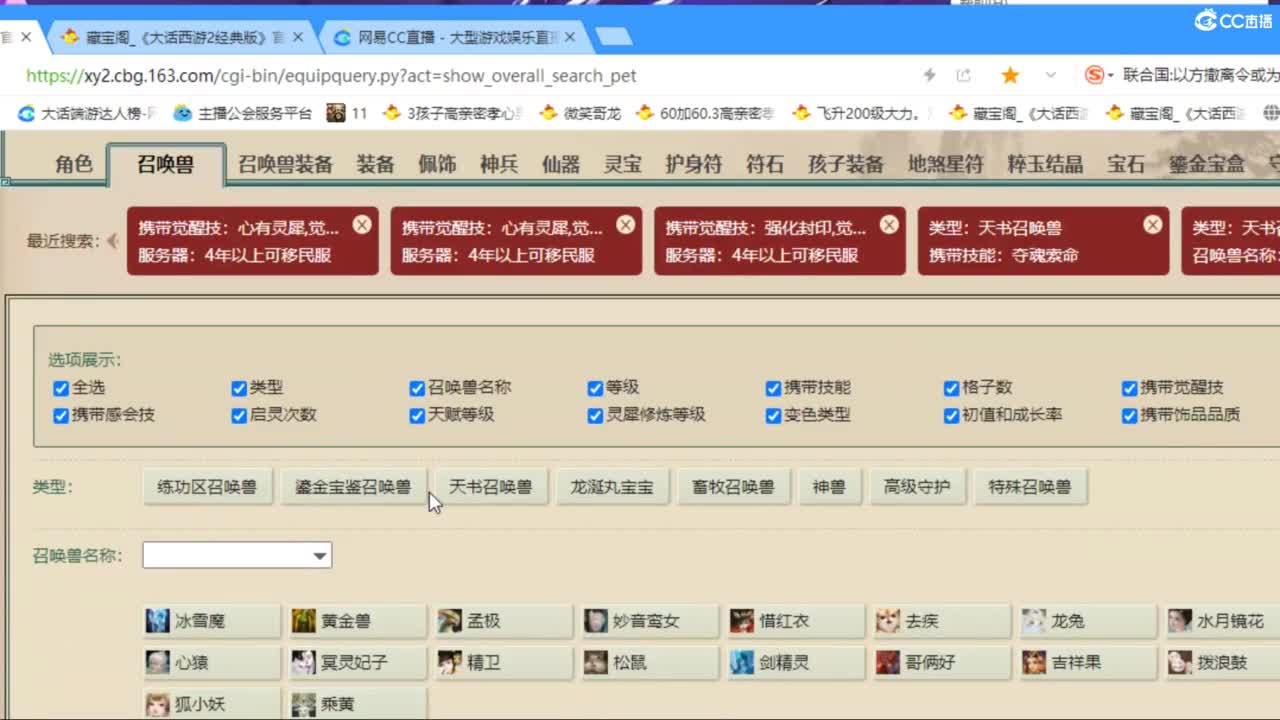Uncheck the 携带感会技 checkbox
Viewport: 1280px width, 720px height.
(61, 415)
